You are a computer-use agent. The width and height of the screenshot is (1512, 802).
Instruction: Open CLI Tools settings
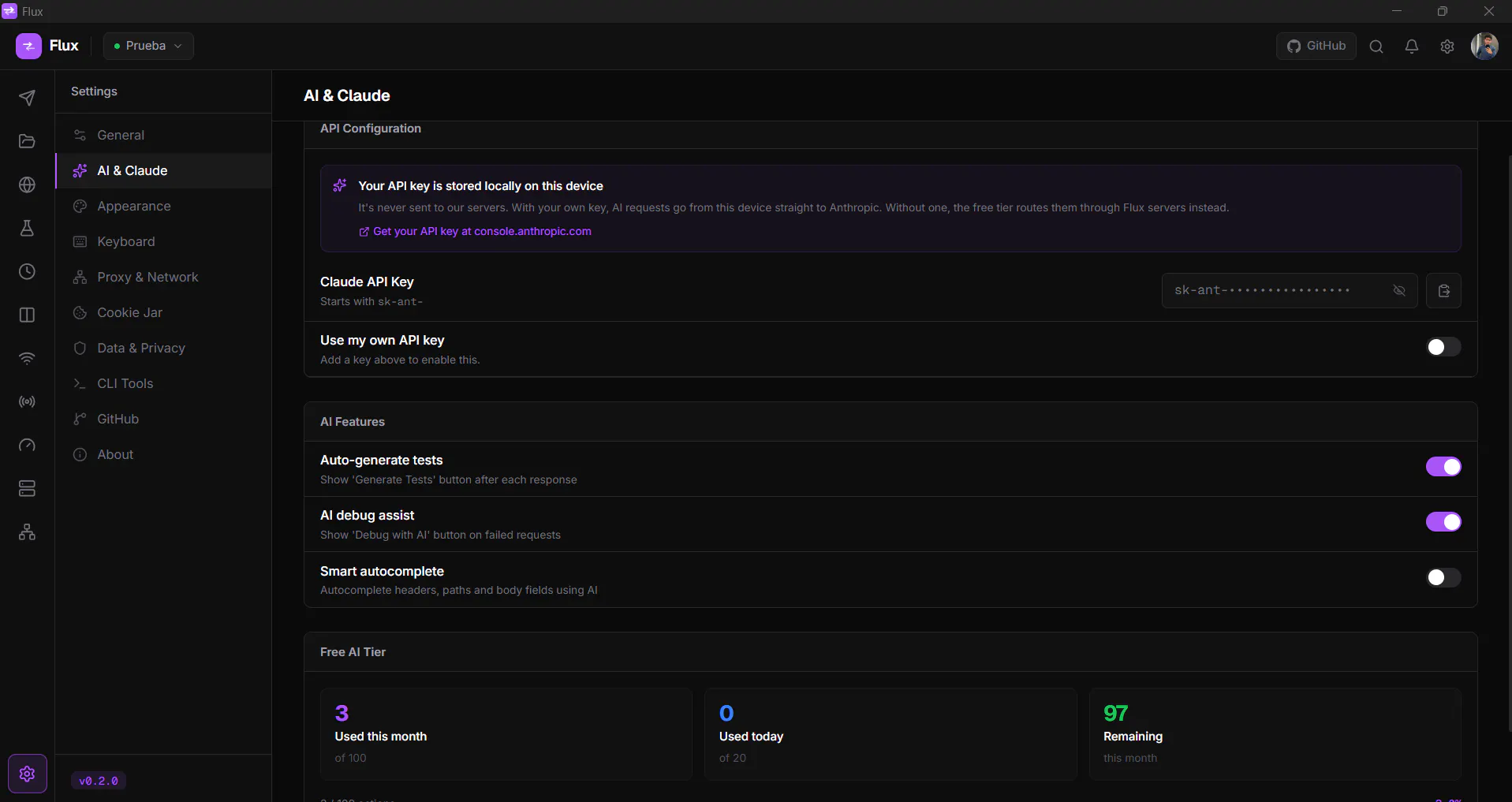click(163, 383)
